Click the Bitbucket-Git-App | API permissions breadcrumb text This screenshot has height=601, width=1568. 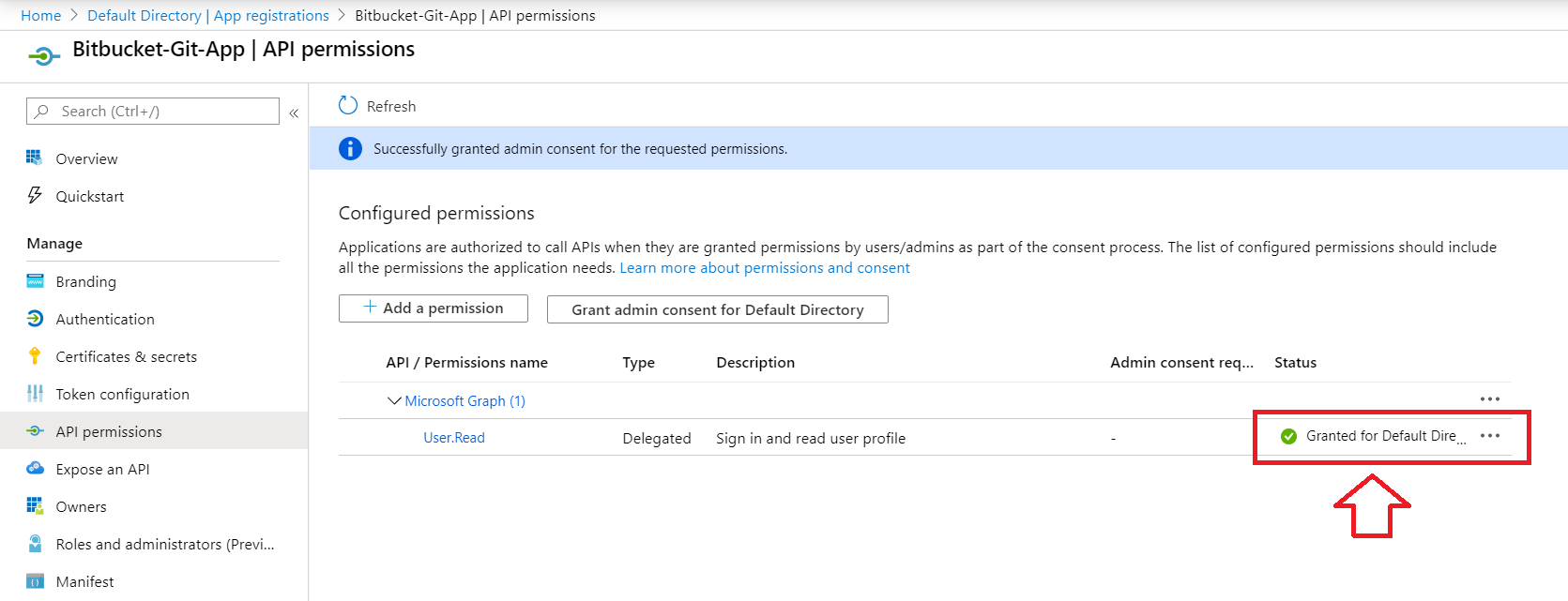pyautogui.click(x=475, y=15)
